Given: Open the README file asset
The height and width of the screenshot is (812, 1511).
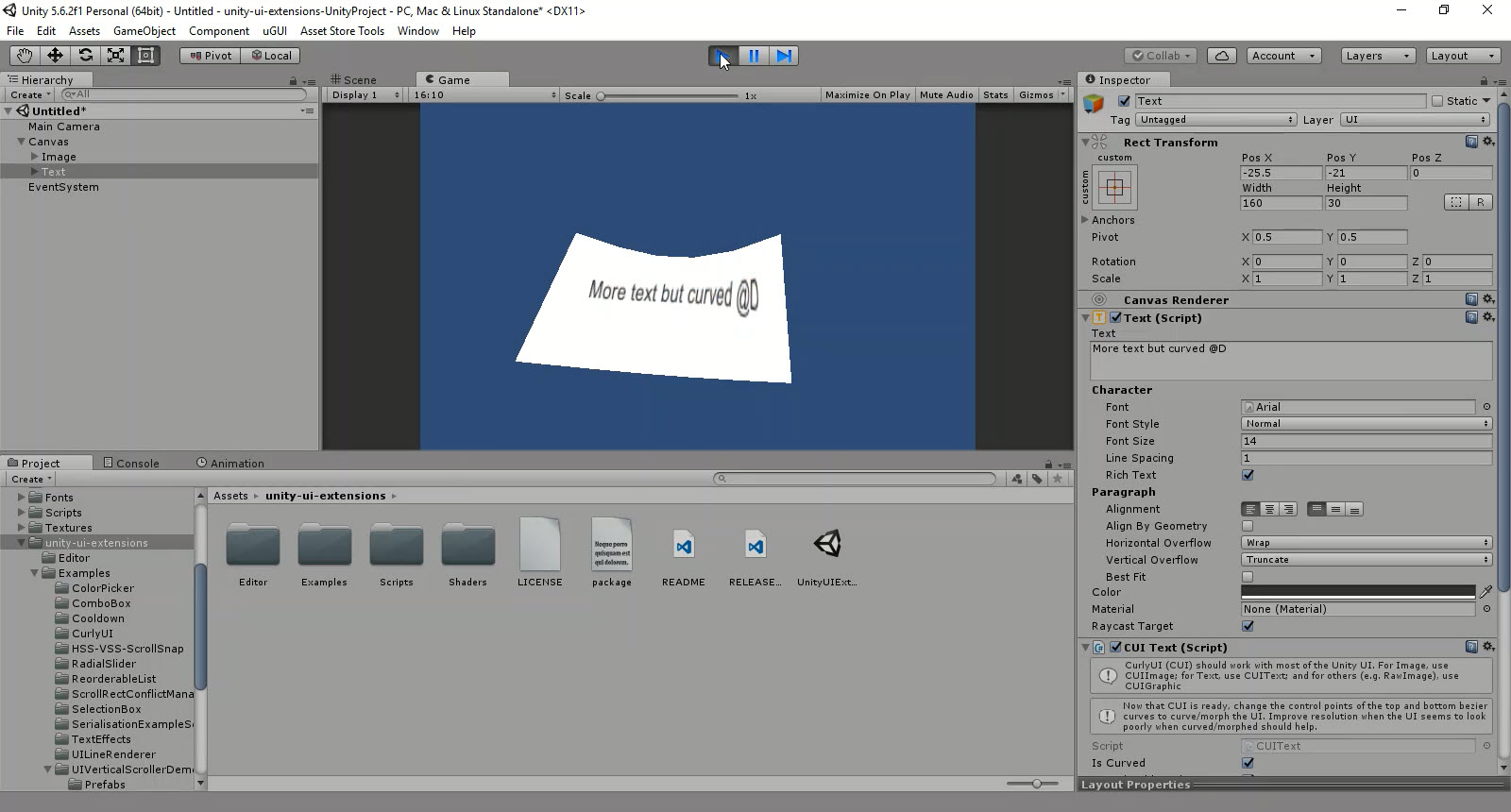Looking at the screenshot, I should (684, 553).
